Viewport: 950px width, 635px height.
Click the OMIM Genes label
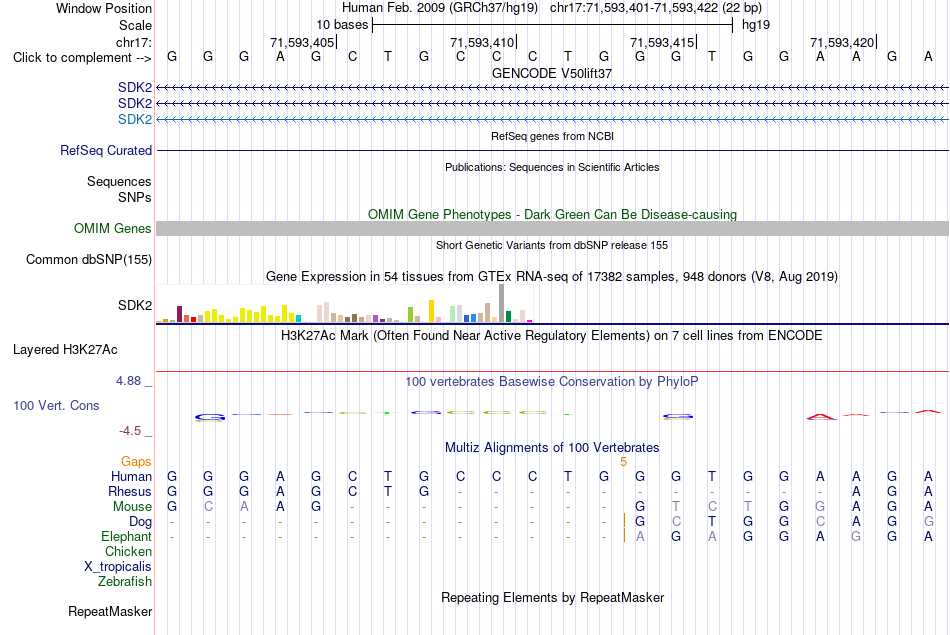coord(112,228)
